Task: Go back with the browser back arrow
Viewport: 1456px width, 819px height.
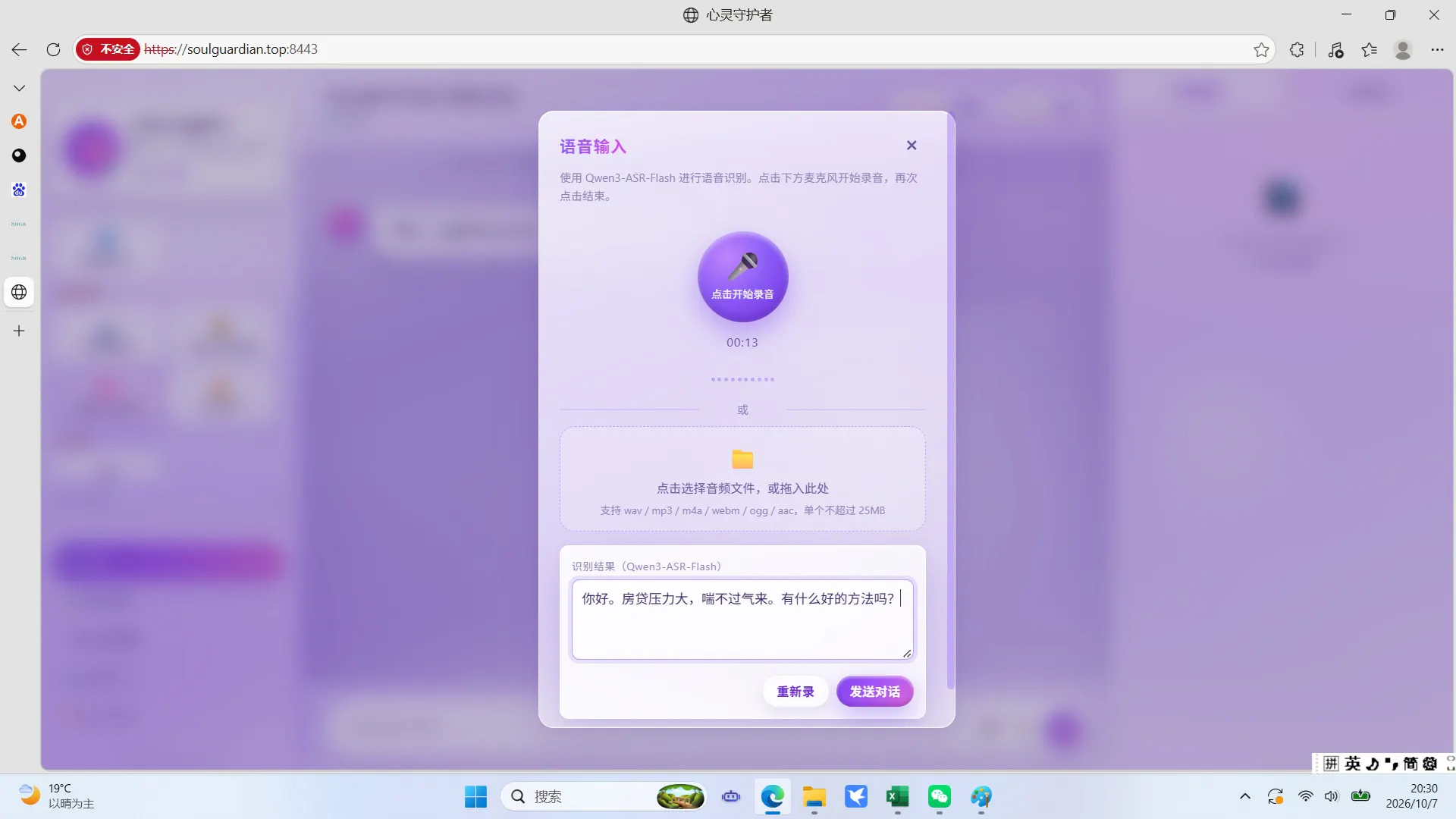Action: tap(19, 49)
